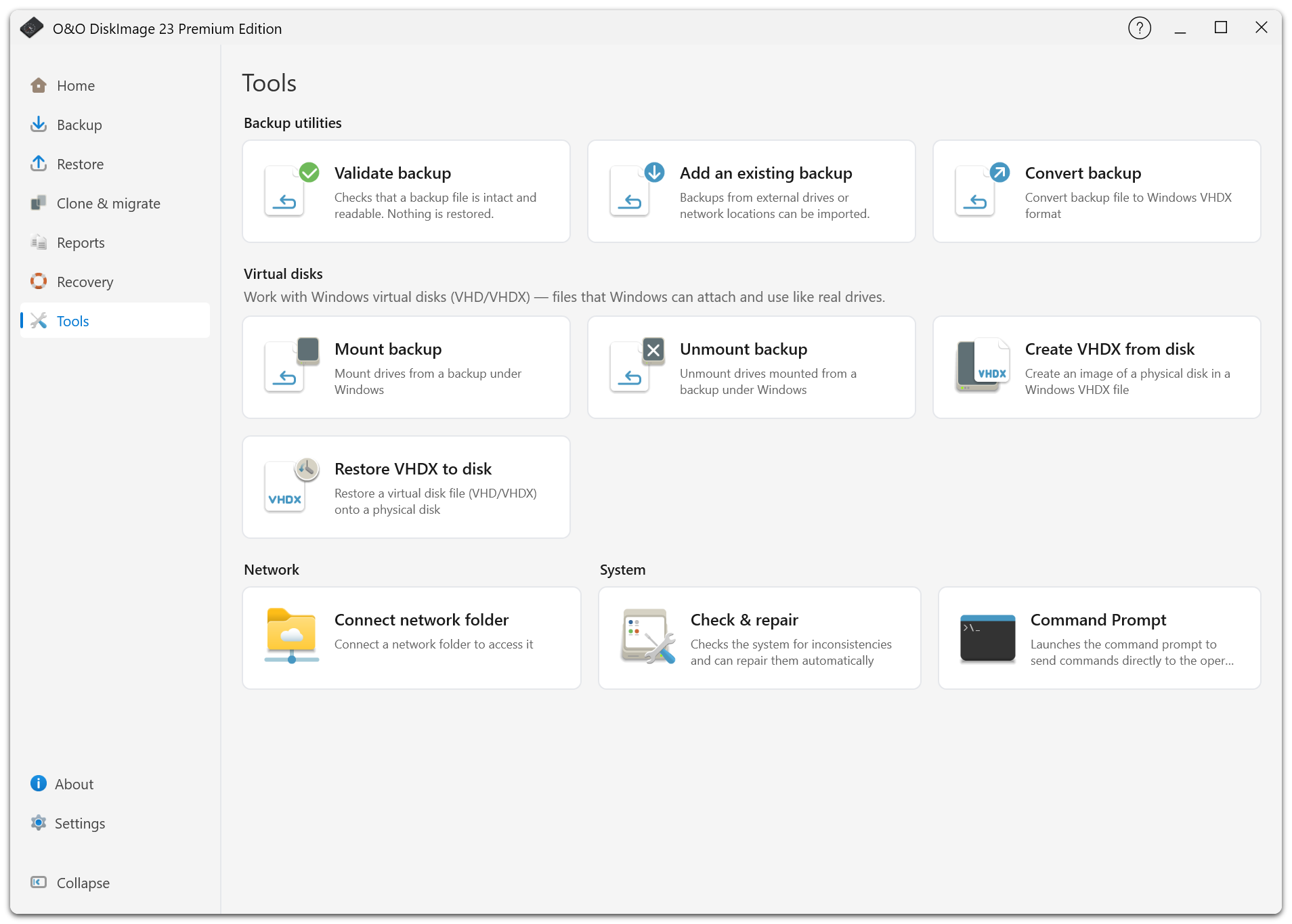This screenshot has height=924, width=1292.
Task: Launch Command Prompt card title
Action: 1098,620
